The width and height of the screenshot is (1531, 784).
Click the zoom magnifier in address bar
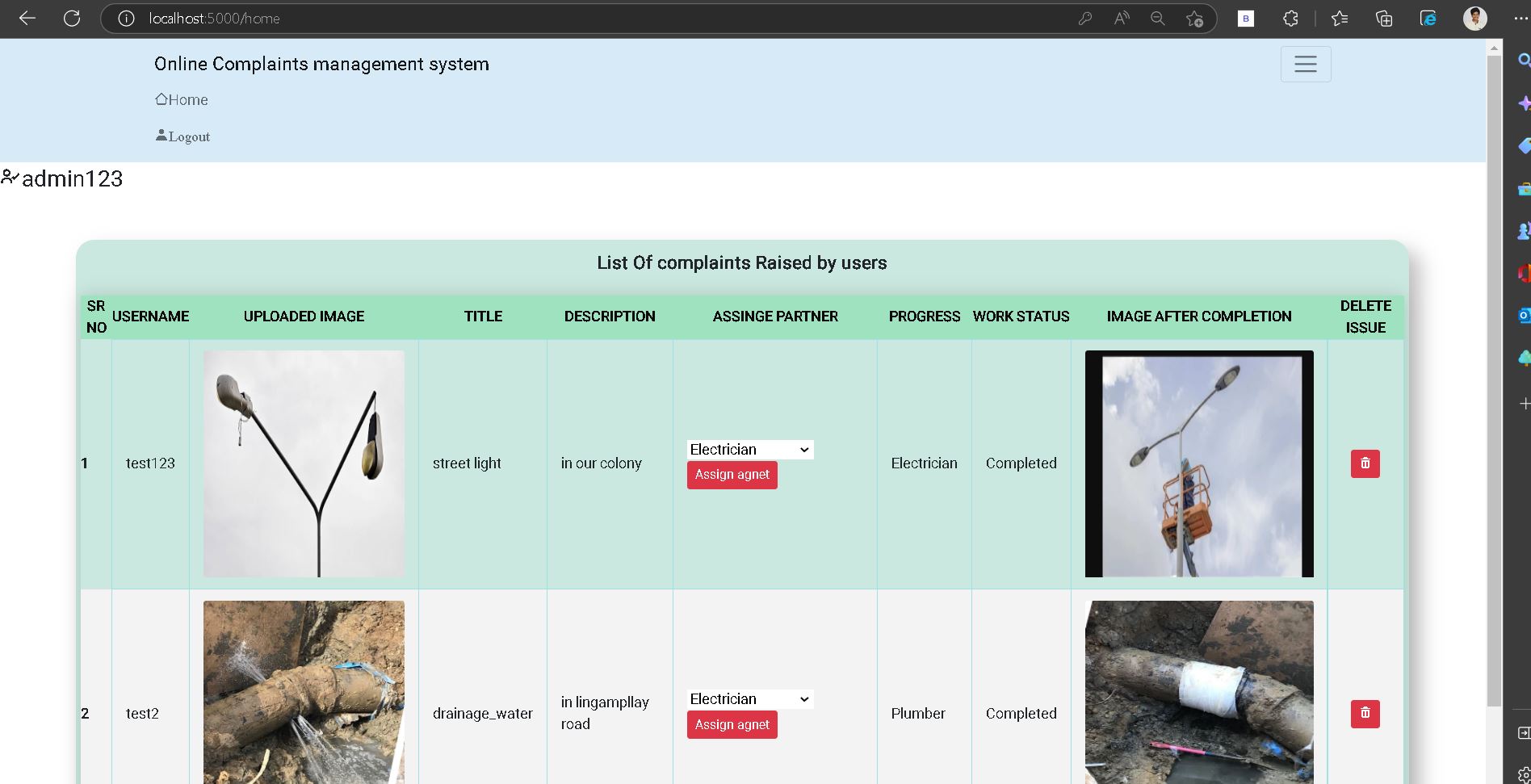coord(1157,18)
